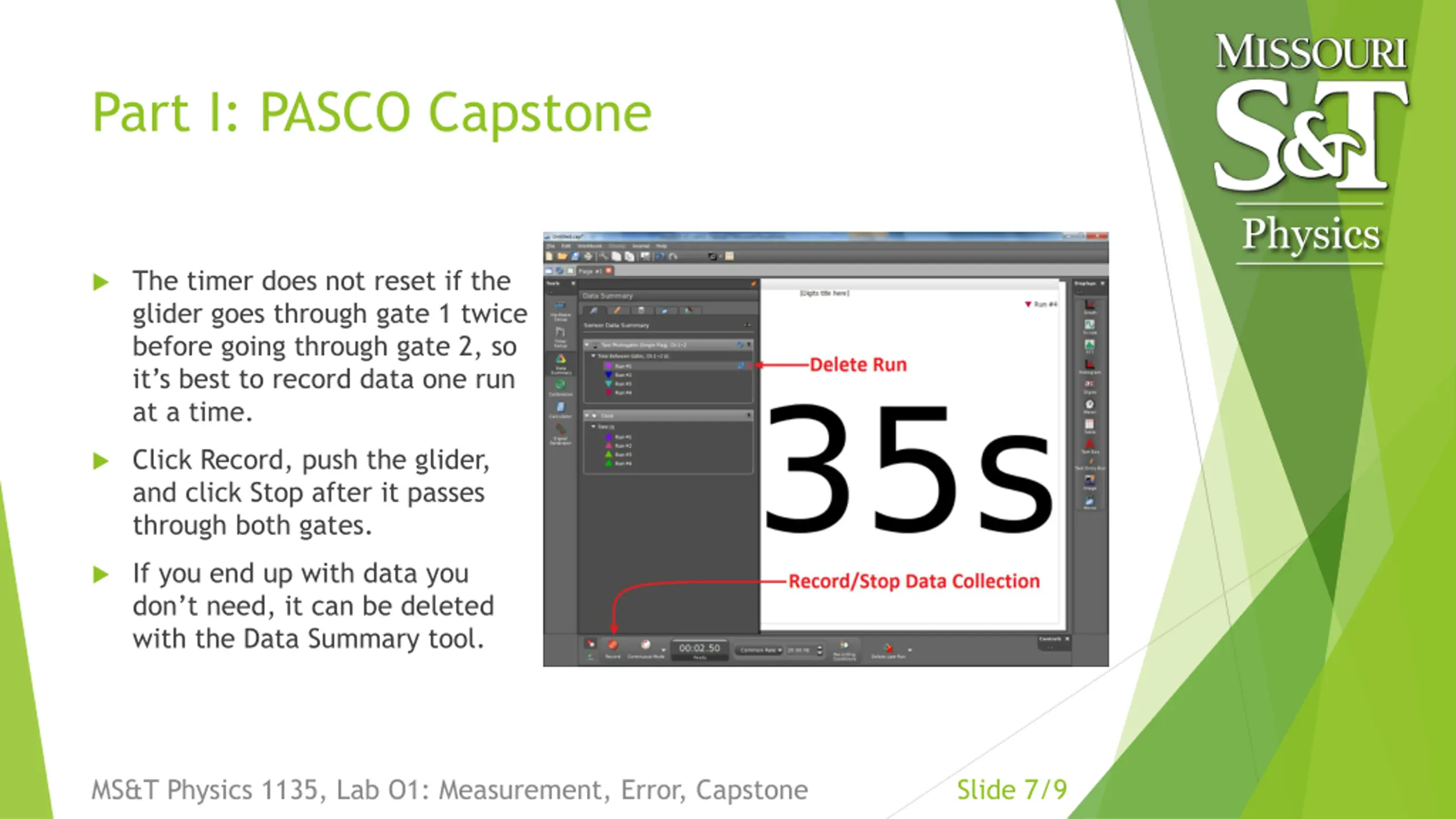Open the Calculator tool in Tools palette
This screenshot has height=819, width=1456.
pyautogui.click(x=560, y=408)
